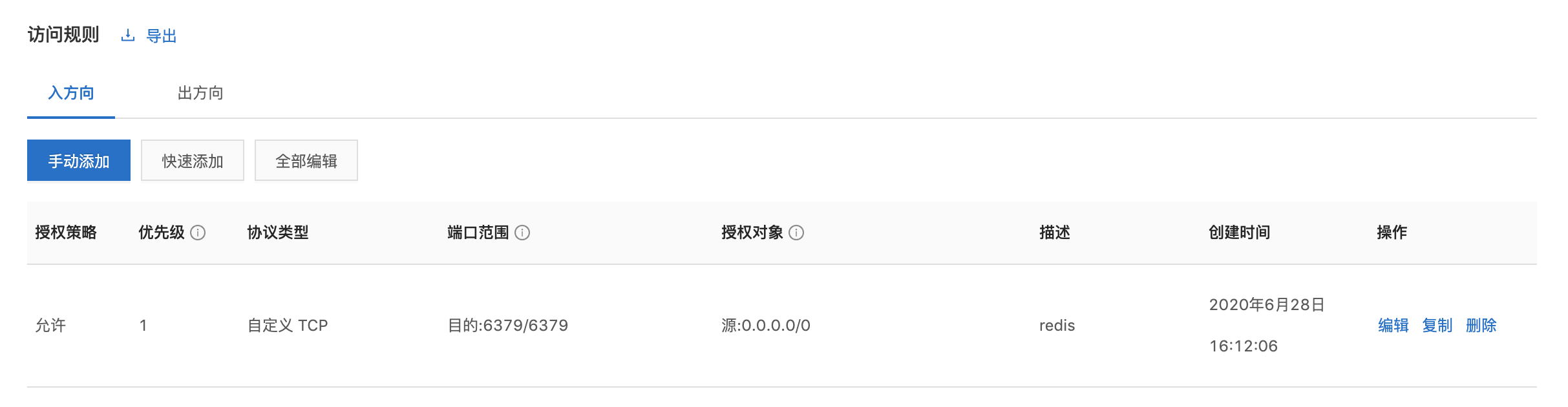Viewport: 1568px width, 407px height.
Task: Delete the redis rule using 删除
Action: coord(1481,326)
